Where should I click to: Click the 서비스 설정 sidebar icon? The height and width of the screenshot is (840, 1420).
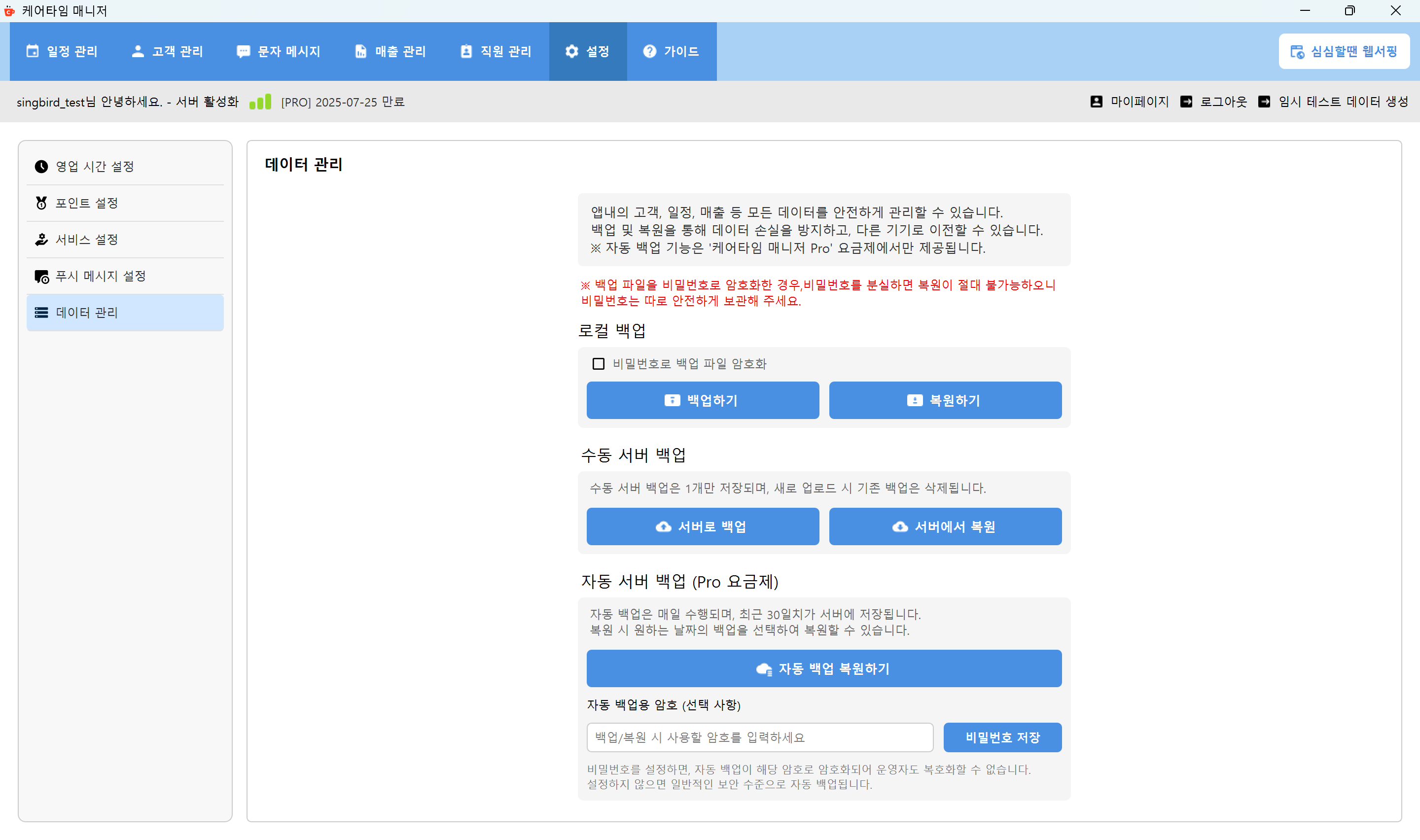click(41, 240)
